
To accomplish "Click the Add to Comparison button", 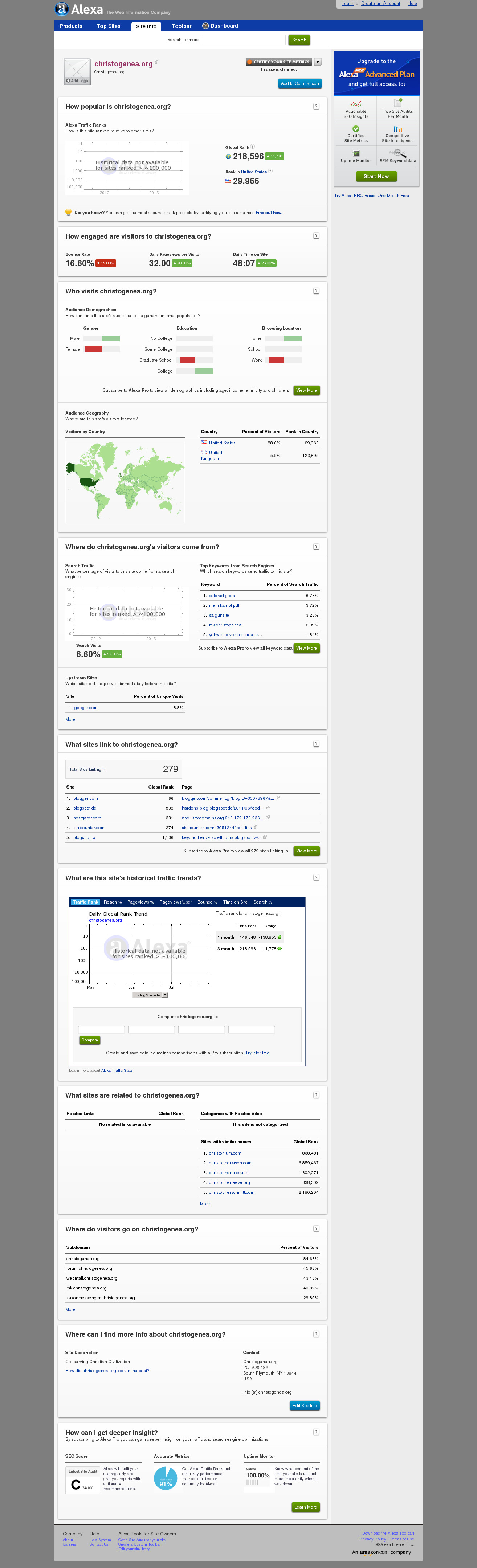I will pos(300,83).
